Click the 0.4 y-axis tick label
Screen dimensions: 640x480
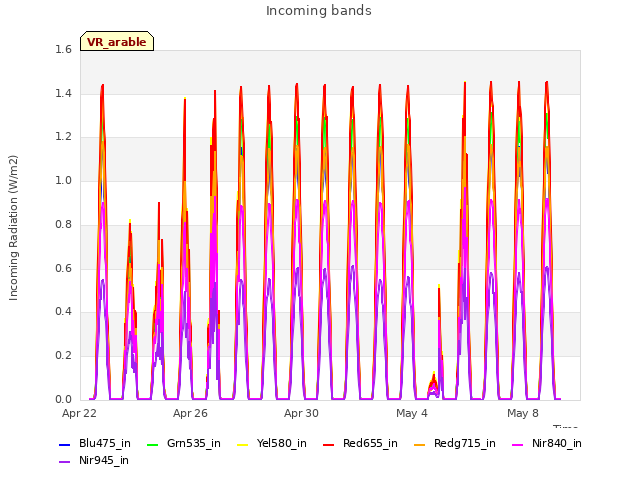(x=63, y=312)
